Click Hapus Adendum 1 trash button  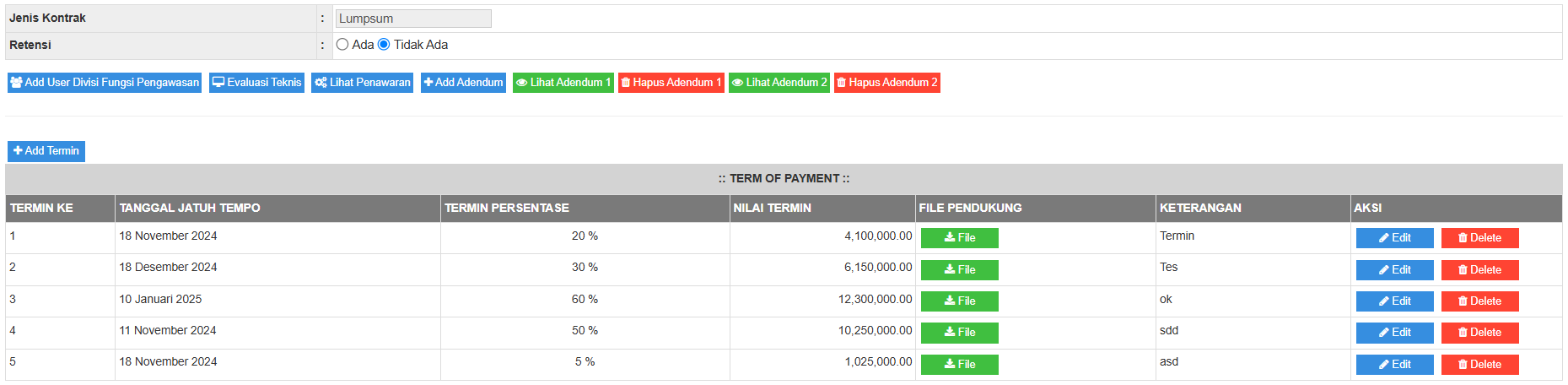point(671,83)
